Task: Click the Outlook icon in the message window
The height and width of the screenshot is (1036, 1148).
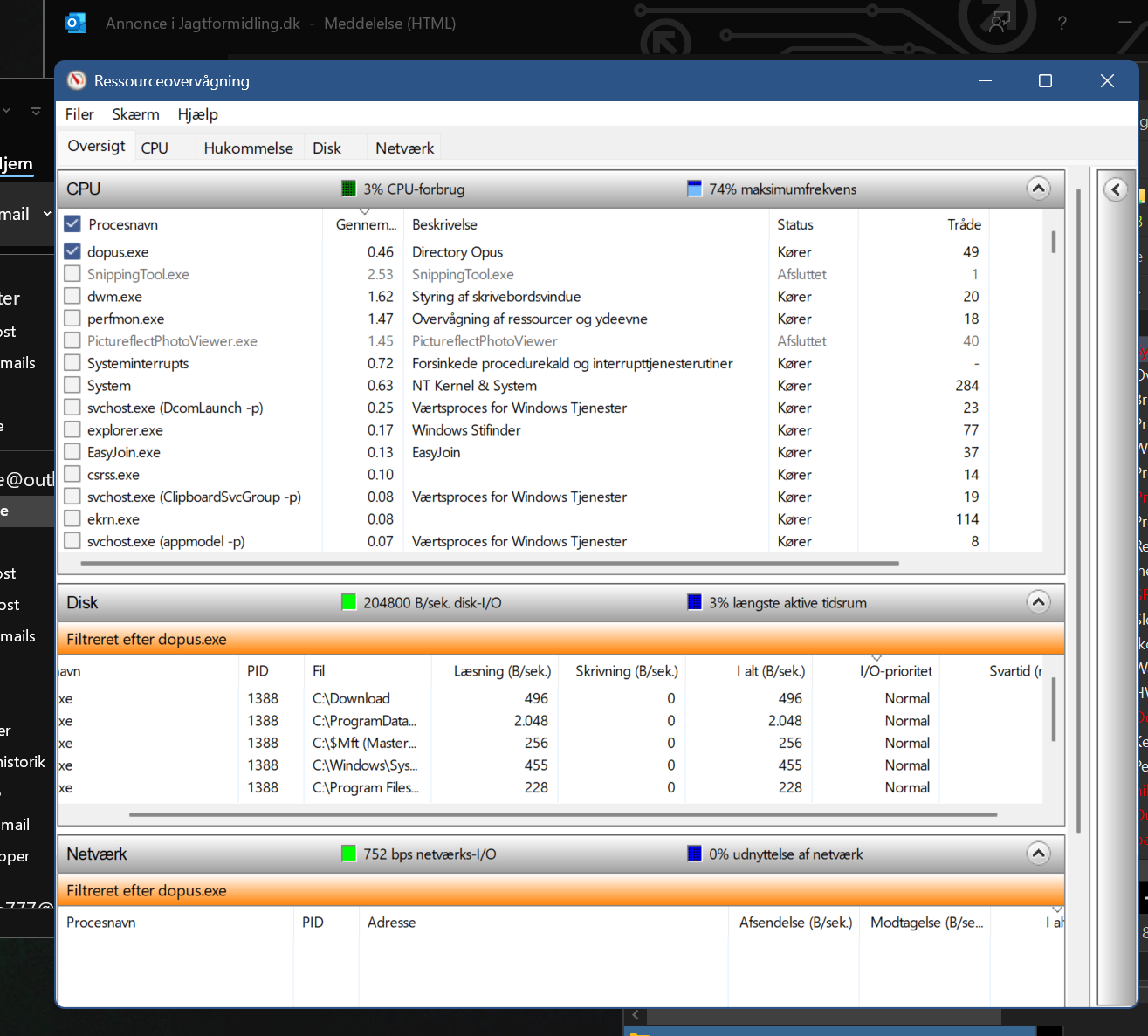Action: 76,24
